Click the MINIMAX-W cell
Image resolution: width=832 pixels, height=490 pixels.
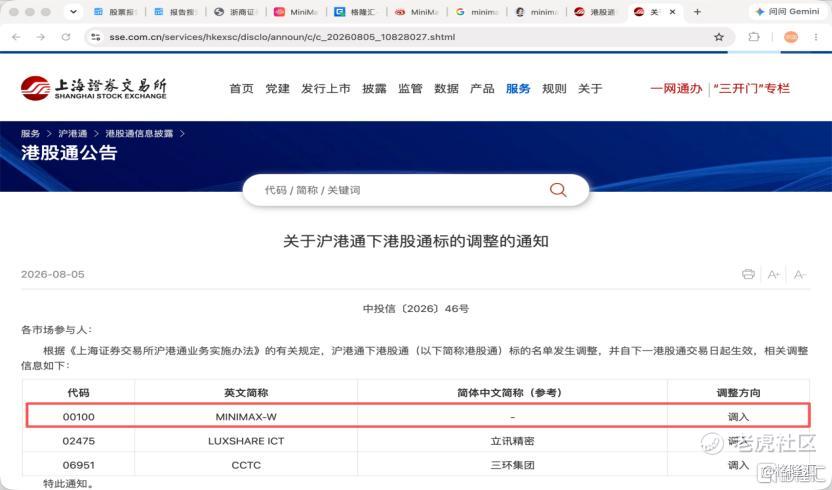click(246, 417)
